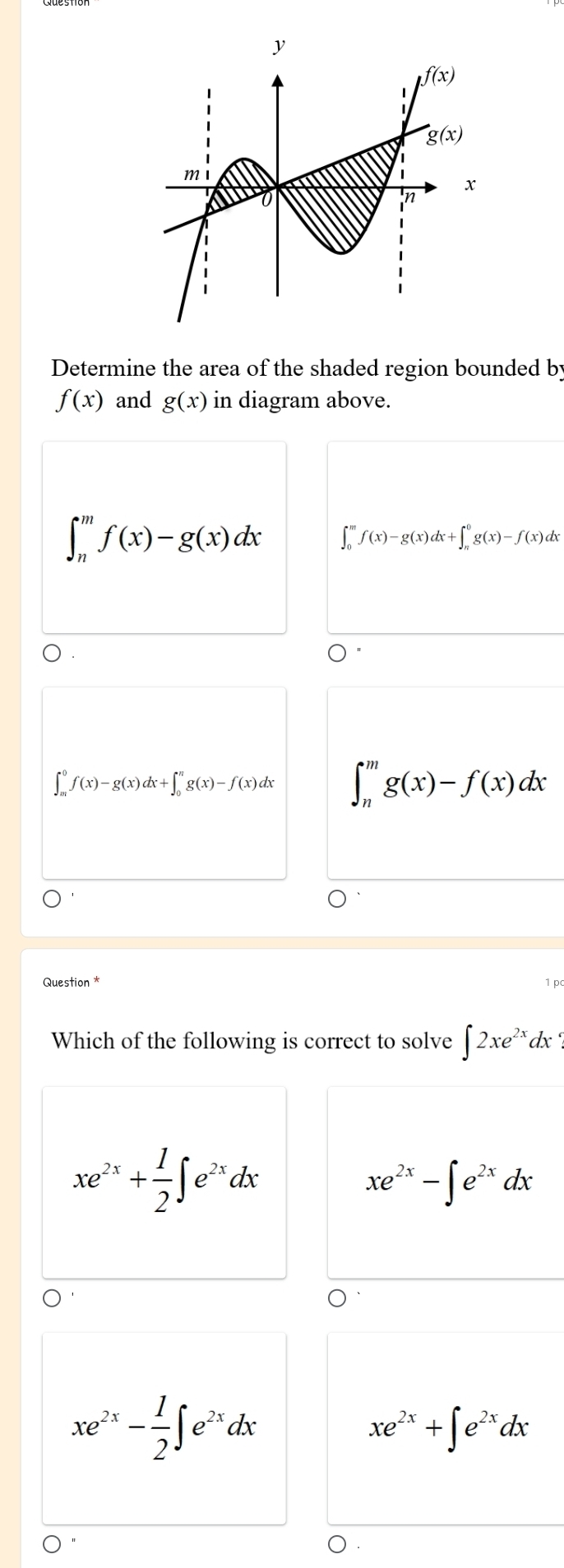Select radio for integral n to m of f(x)−g(x)
This screenshot has height=1568, width=564.
pos(53,653)
